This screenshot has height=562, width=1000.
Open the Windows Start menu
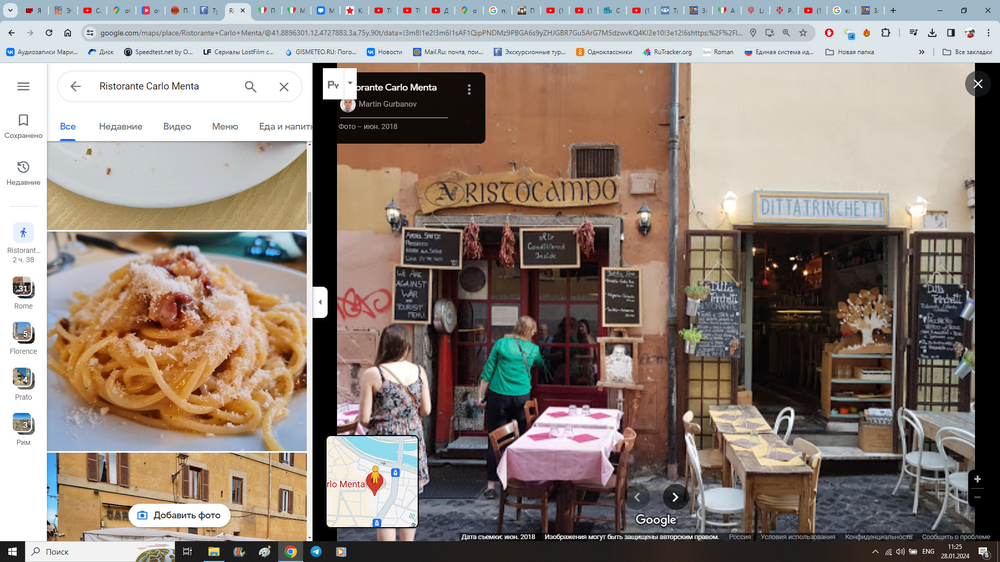[12, 552]
